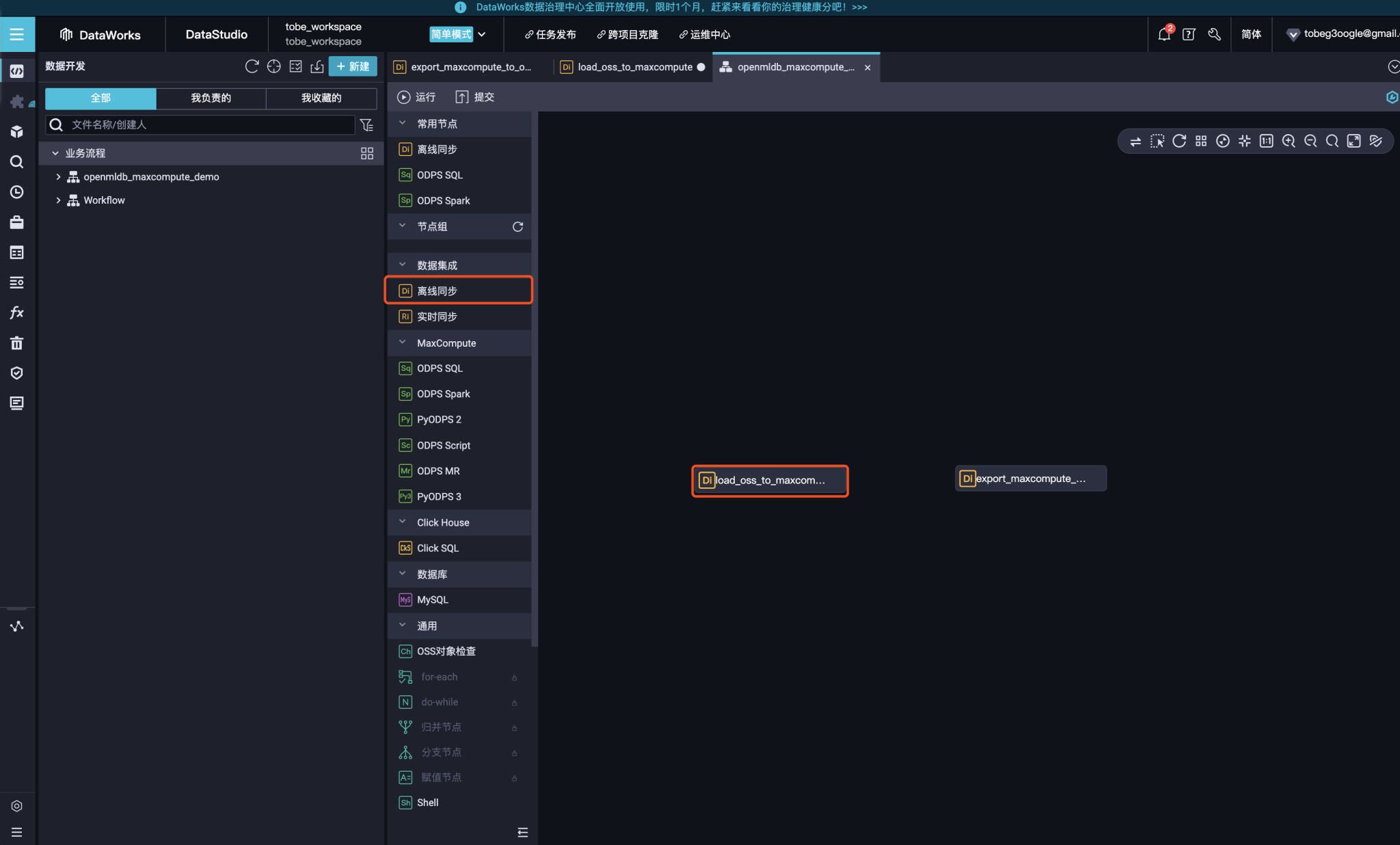Toggle the hamburger menu at top left
This screenshot has height=845, width=1400.
[x=16, y=34]
